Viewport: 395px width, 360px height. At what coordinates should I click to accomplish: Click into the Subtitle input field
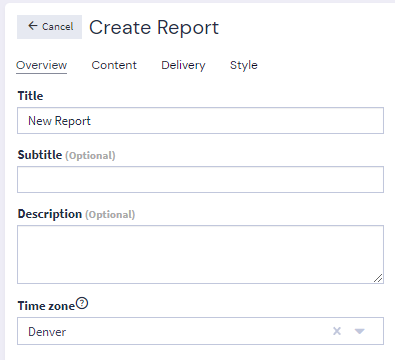[x=200, y=180]
